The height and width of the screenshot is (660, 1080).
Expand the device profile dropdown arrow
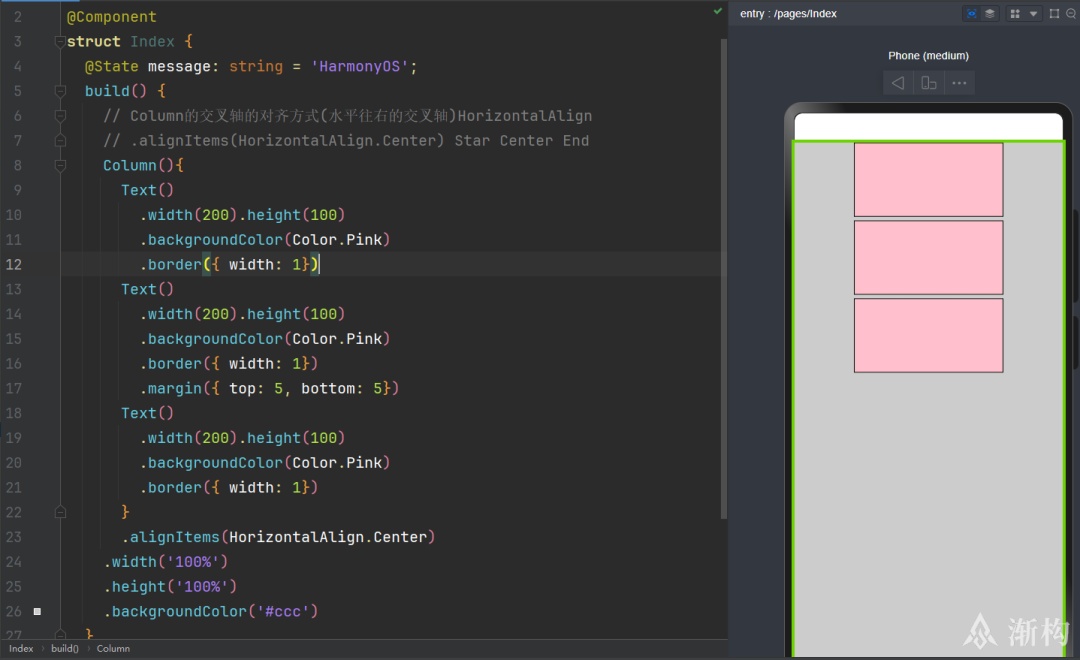coord(1033,14)
